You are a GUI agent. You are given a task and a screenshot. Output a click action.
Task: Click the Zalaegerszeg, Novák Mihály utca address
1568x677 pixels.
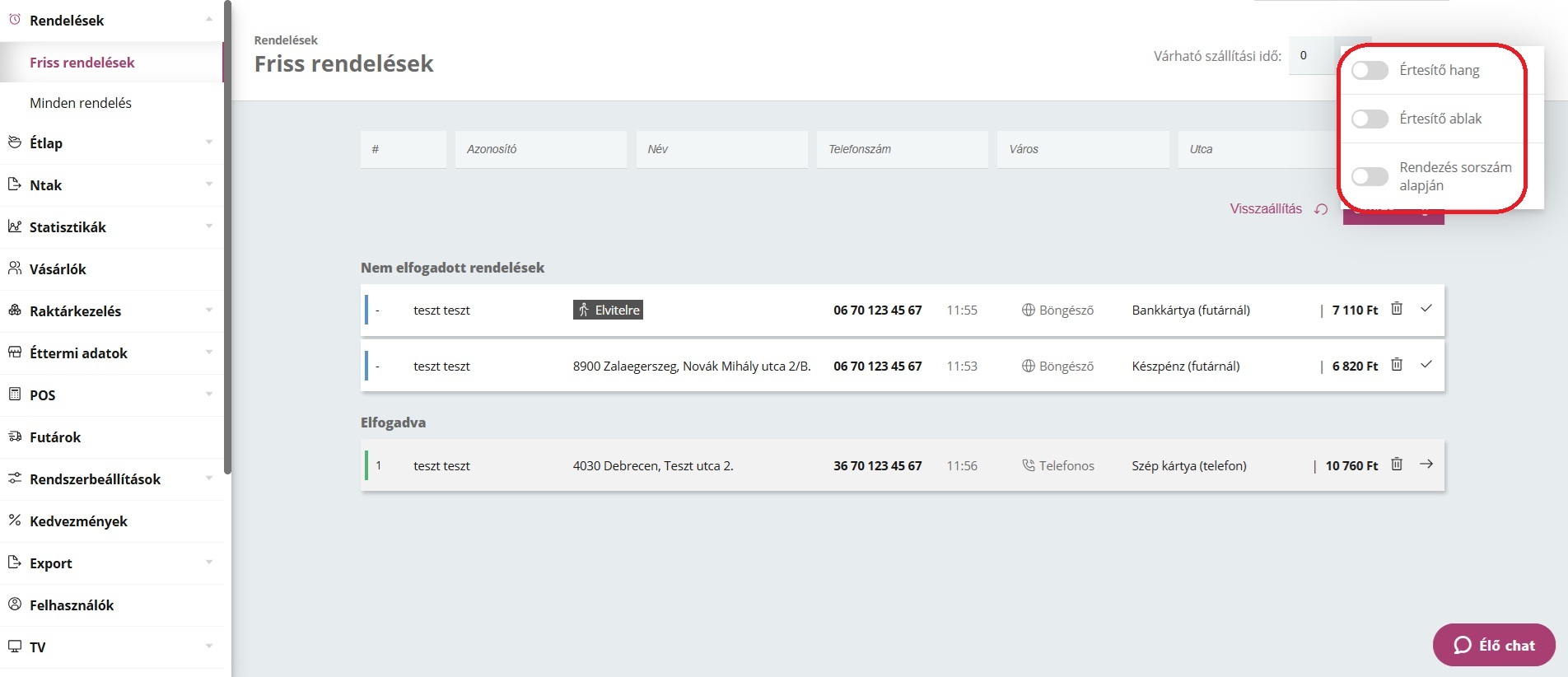click(692, 367)
